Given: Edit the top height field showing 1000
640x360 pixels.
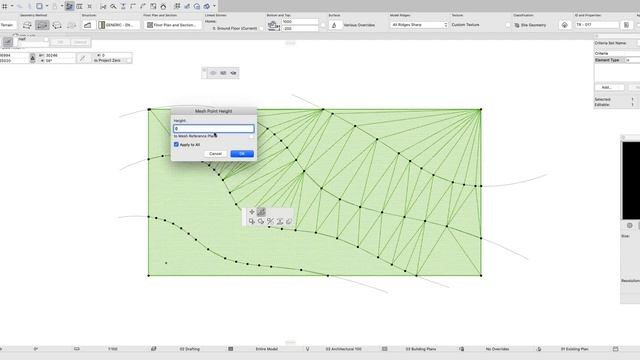Looking at the screenshot, I should pos(300,22).
